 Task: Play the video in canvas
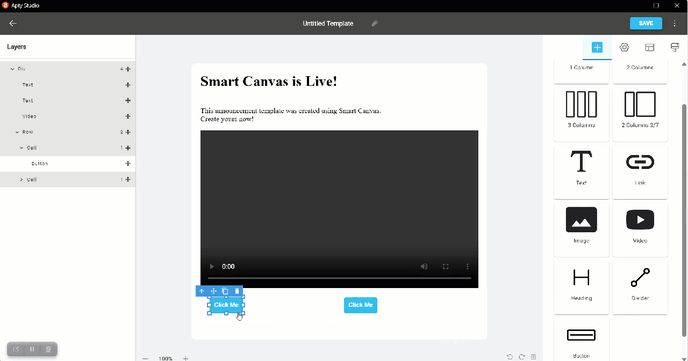pos(211,266)
